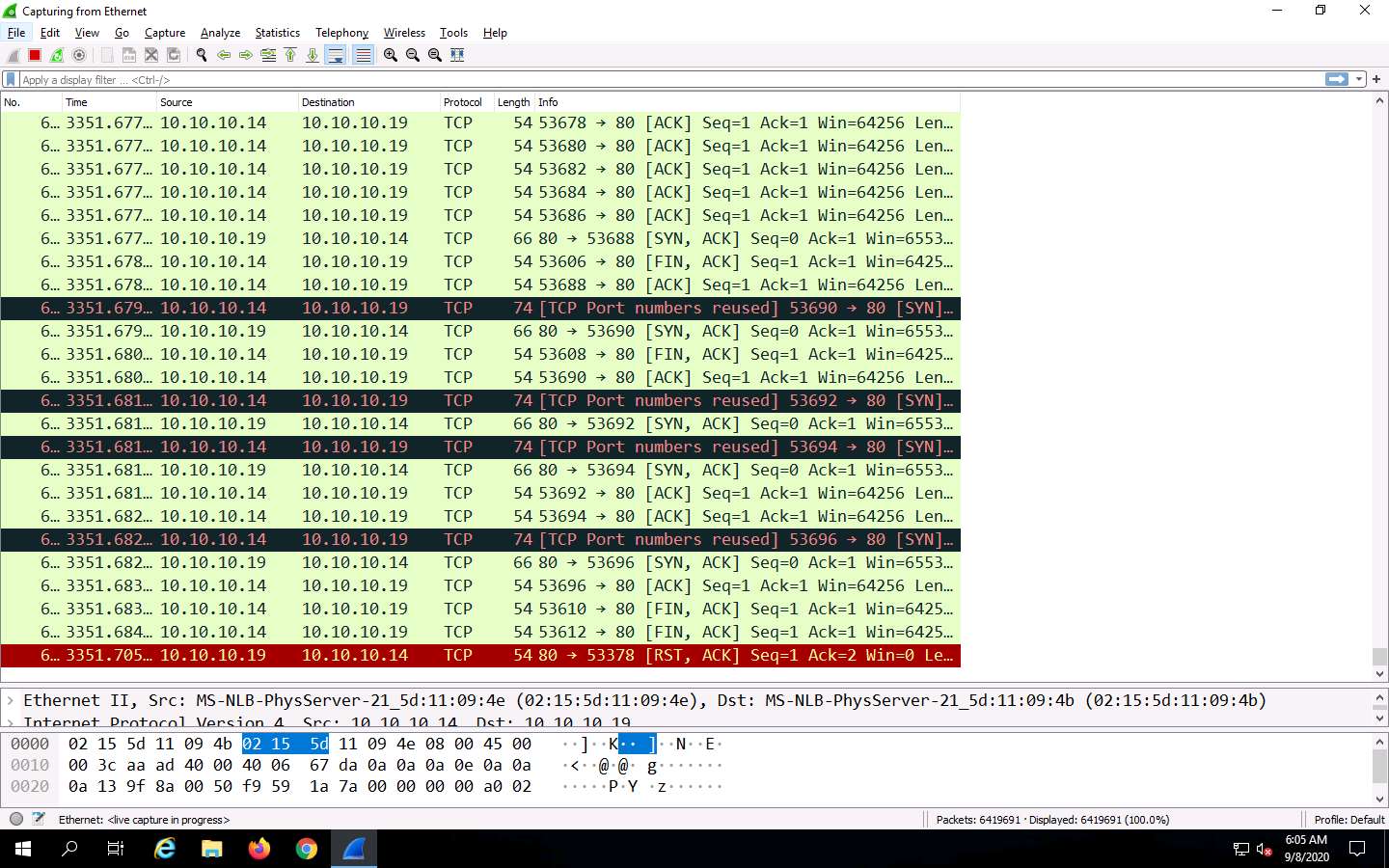Screen dimensions: 1389x868
Task: Open the Statistics menu
Action: point(277,32)
